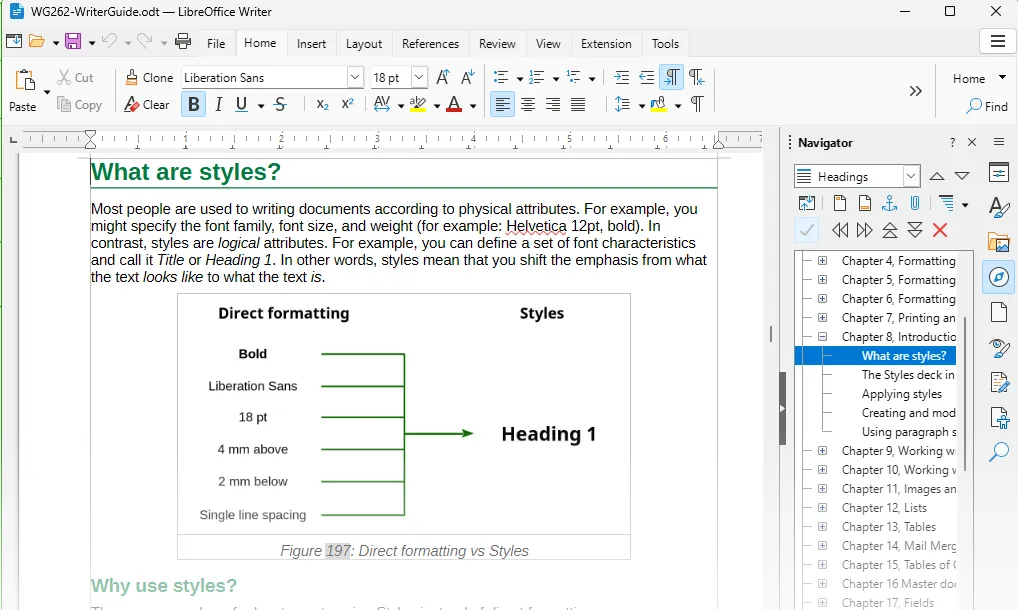Click Demote chapter double-right arrow
Image resolution: width=1018 pixels, height=610 pixels.
click(865, 230)
